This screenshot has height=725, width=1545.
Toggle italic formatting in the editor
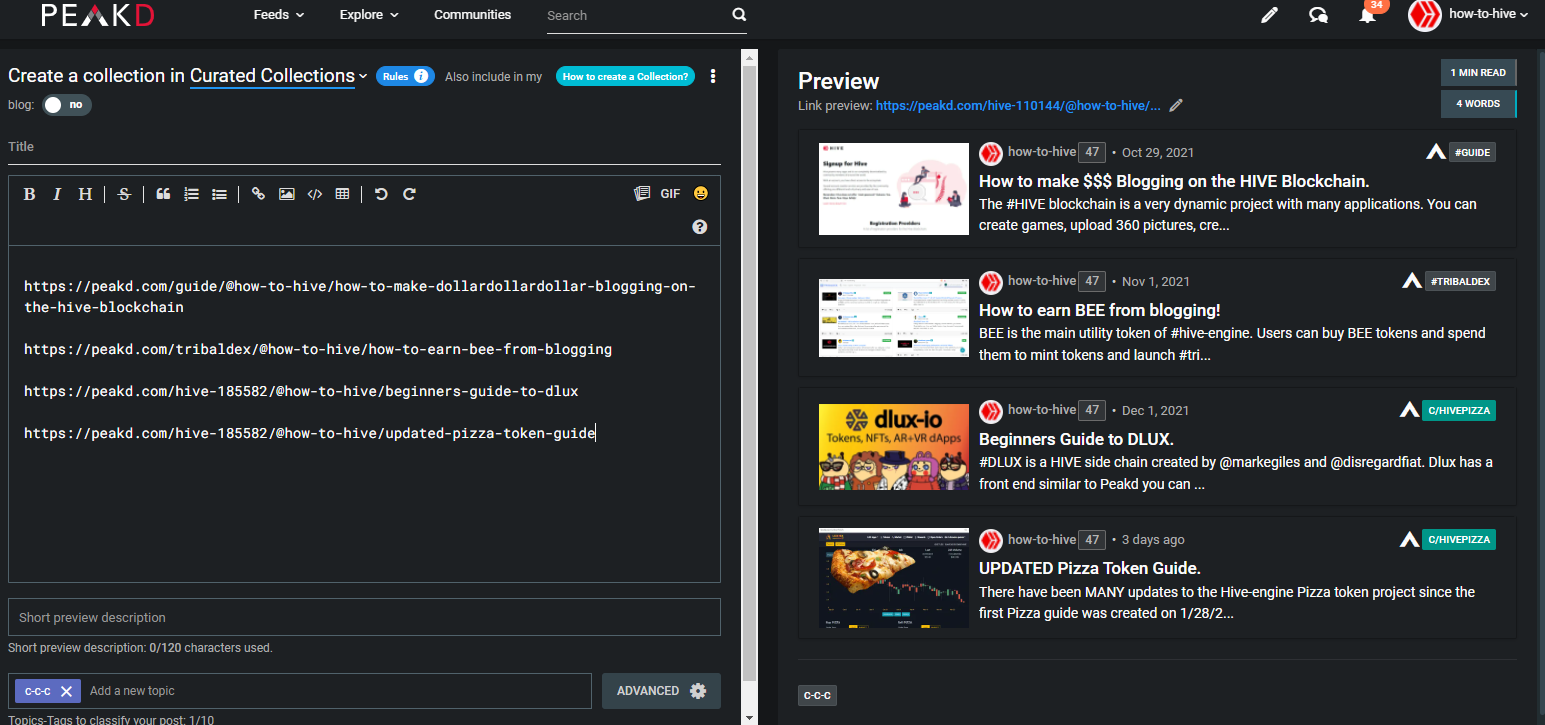click(57, 194)
